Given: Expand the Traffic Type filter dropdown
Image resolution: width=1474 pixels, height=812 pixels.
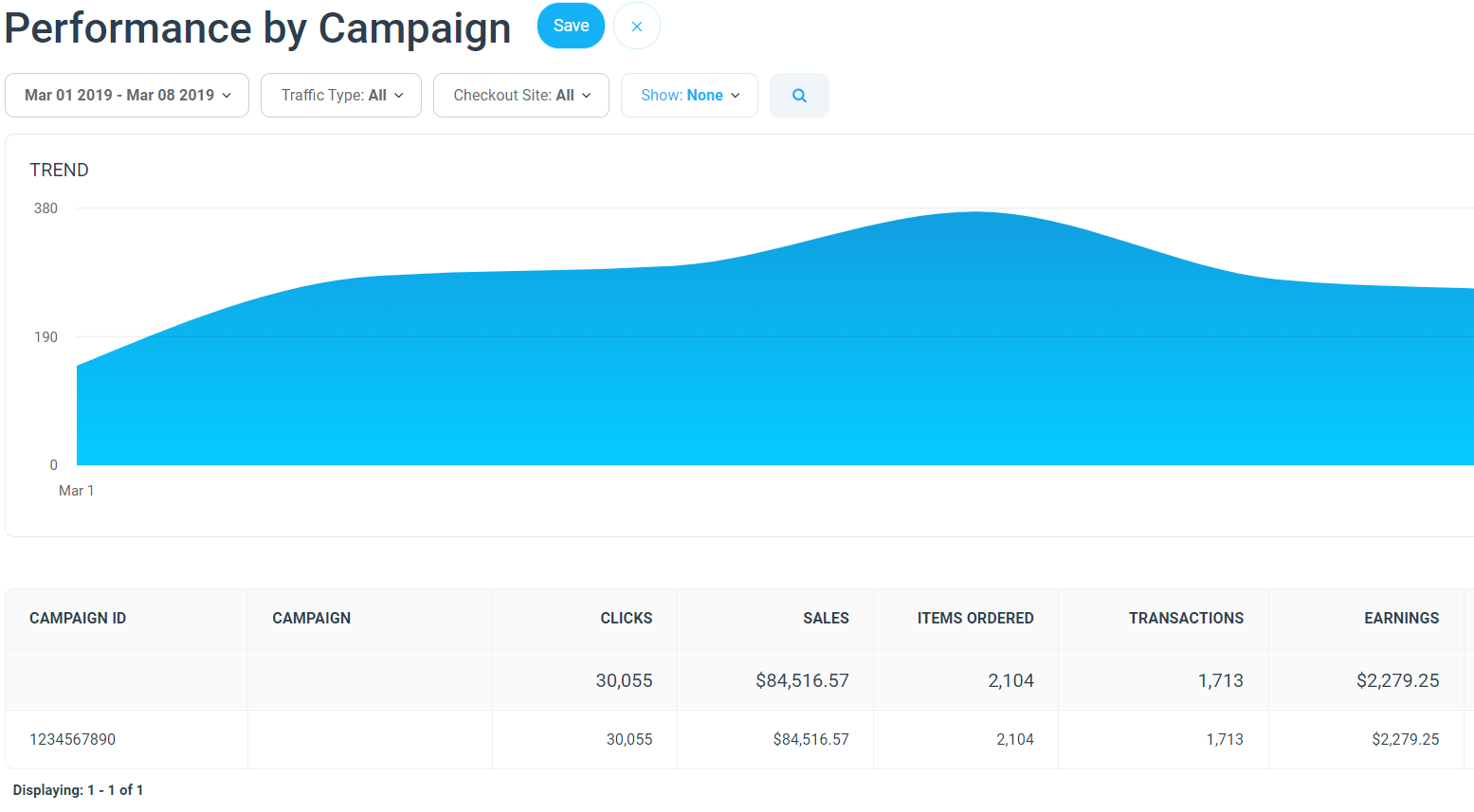Looking at the screenshot, I should (x=341, y=96).
